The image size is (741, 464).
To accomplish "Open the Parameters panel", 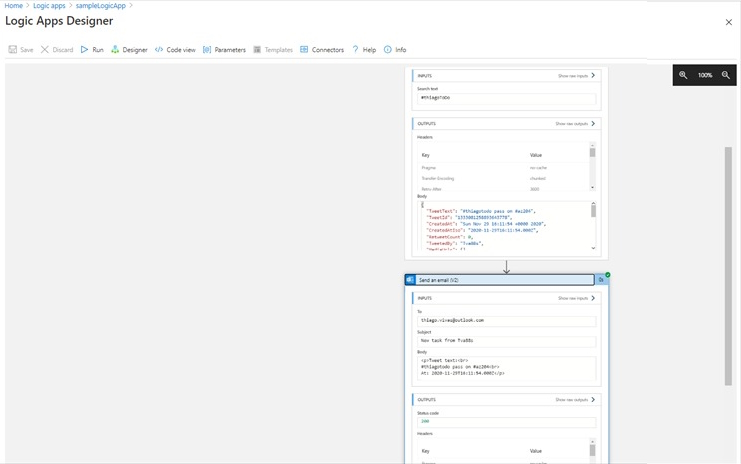I will click(x=224, y=50).
